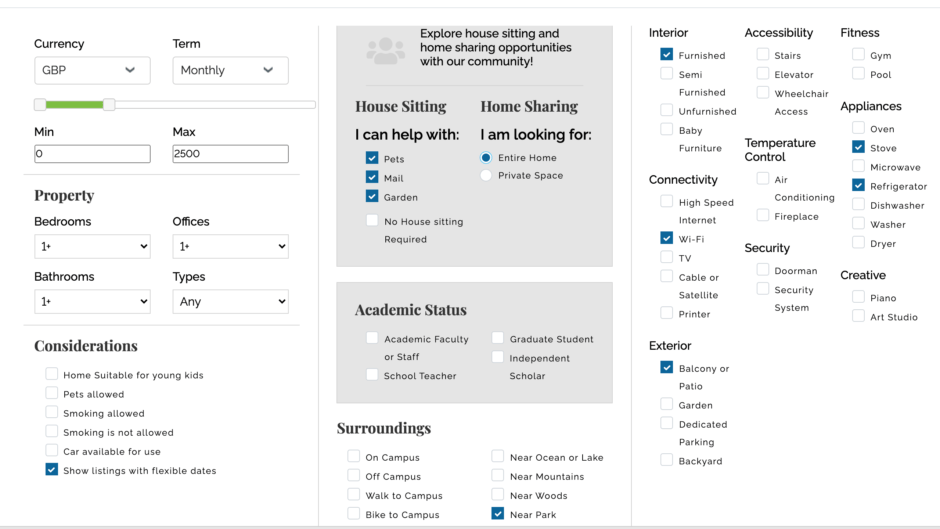Uncheck the Mail house sitting checkbox

pyautogui.click(x=372, y=177)
